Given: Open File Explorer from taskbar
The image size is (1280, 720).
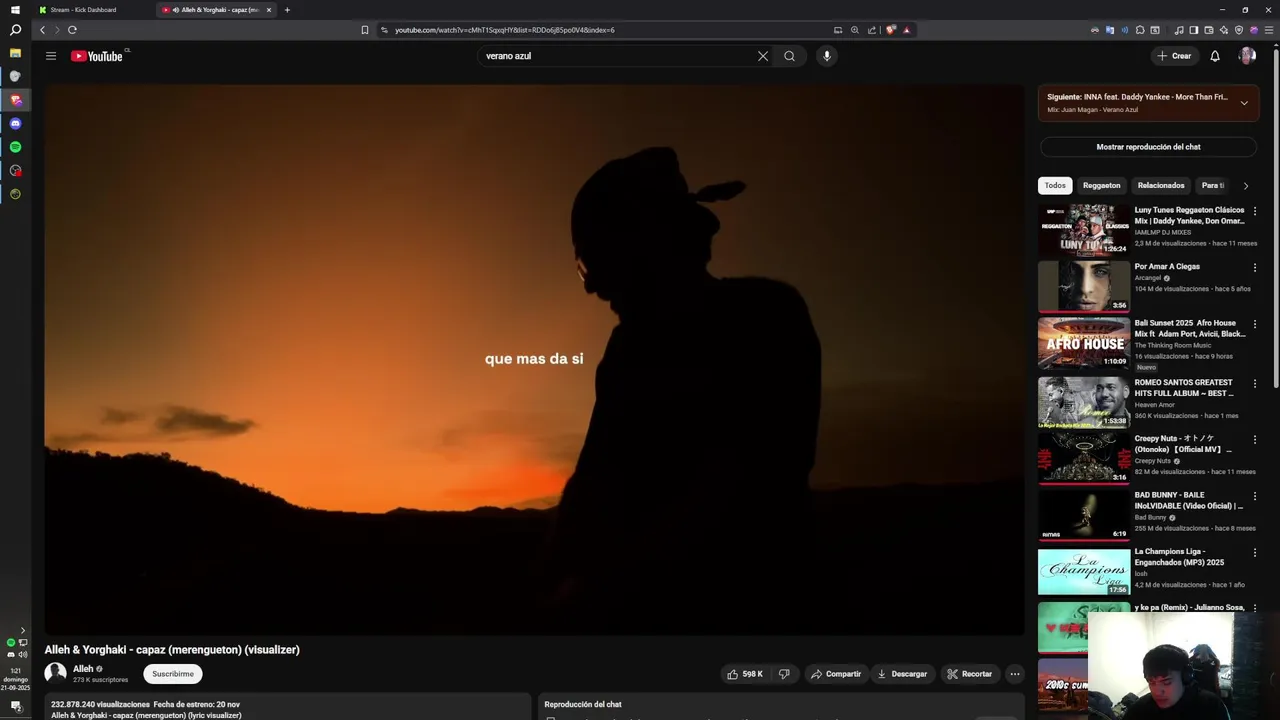Looking at the screenshot, I should click(15, 52).
